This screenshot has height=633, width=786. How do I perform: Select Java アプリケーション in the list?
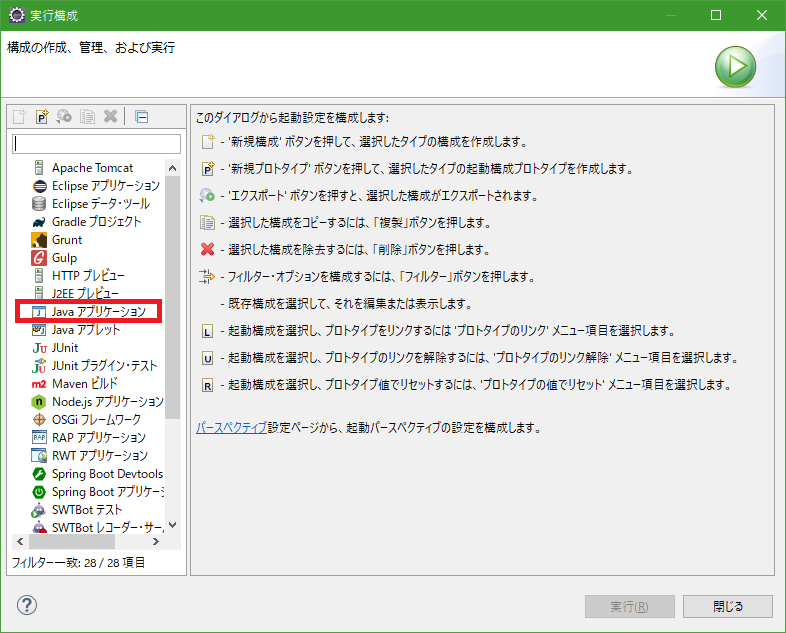98,312
